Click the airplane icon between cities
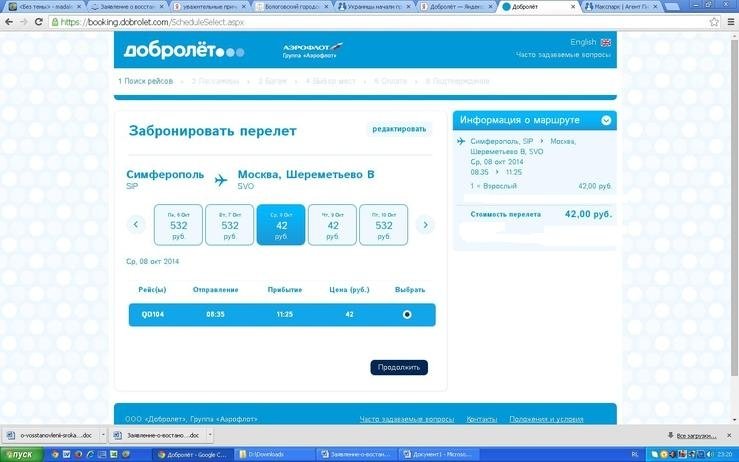 click(221, 180)
